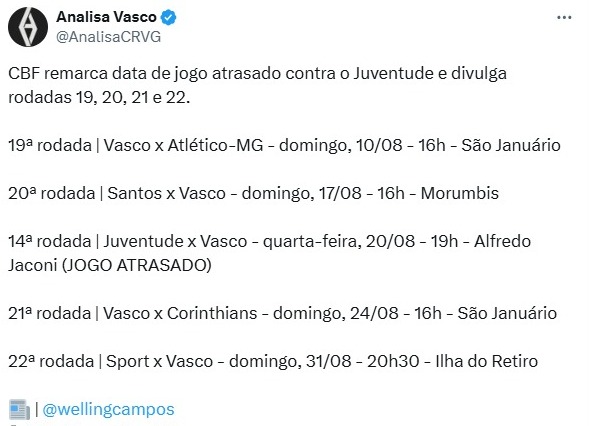Screen dimensions: 590x426
Task: Click the 14ª rodada Juventude x Vasco line
Action: 269,253
